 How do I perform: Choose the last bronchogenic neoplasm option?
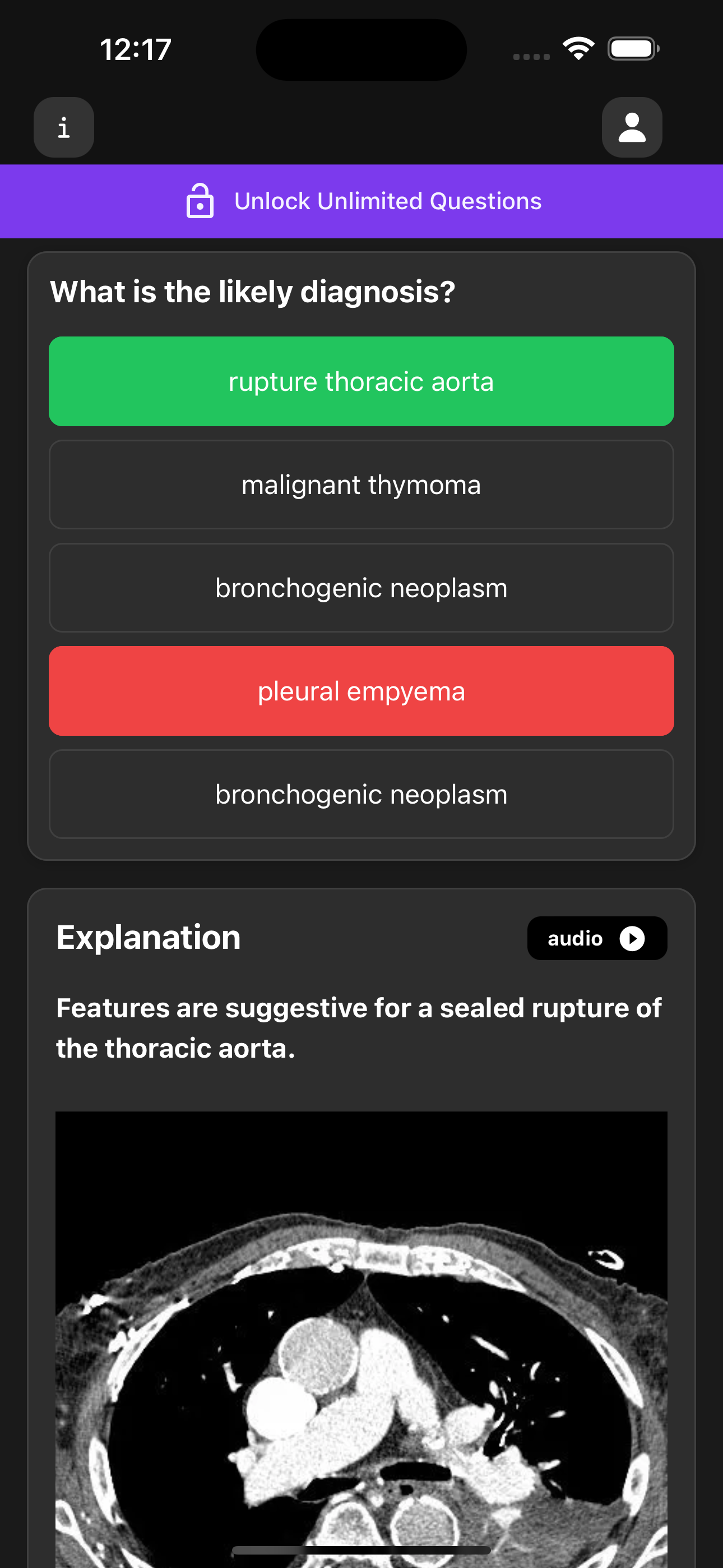coord(361,794)
